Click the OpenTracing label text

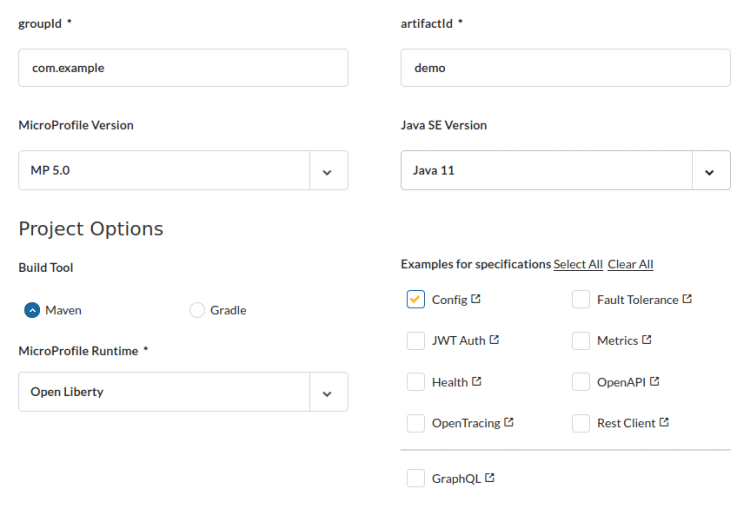466,423
